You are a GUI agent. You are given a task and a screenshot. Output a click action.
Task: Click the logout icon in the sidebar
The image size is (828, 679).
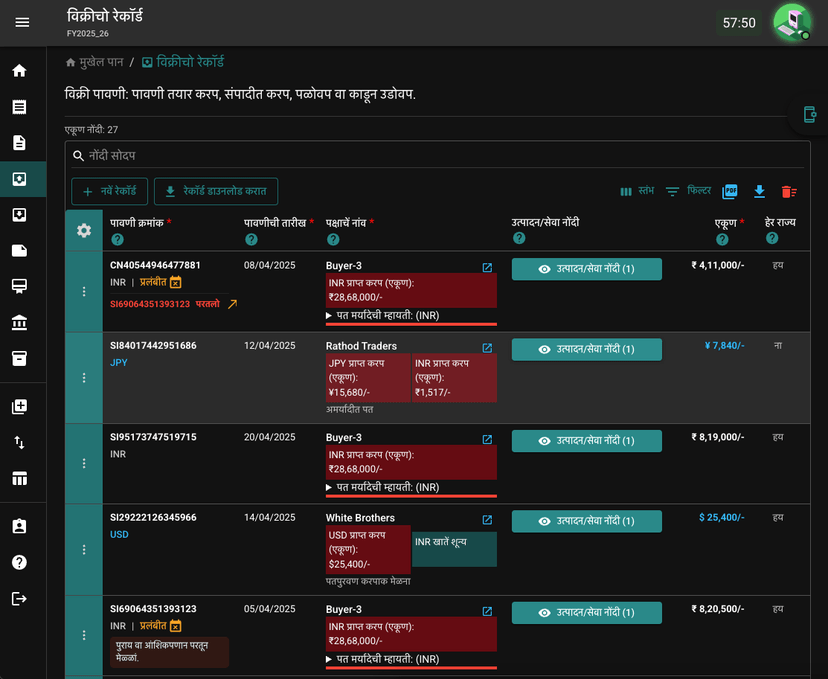[x=20, y=599]
